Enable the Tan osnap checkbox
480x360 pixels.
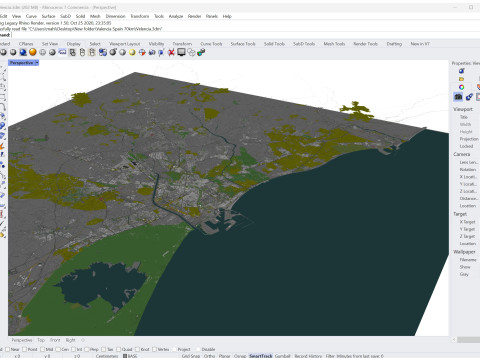103,349
